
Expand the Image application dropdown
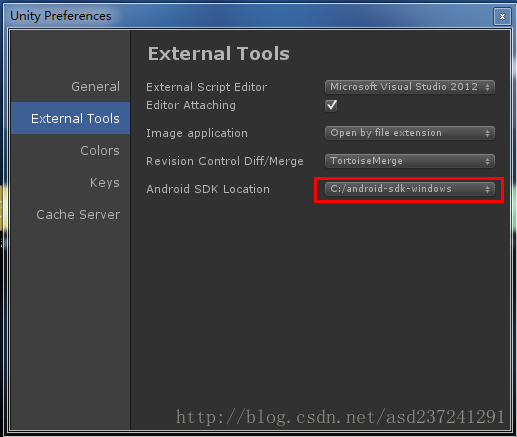(x=410, y=133)
